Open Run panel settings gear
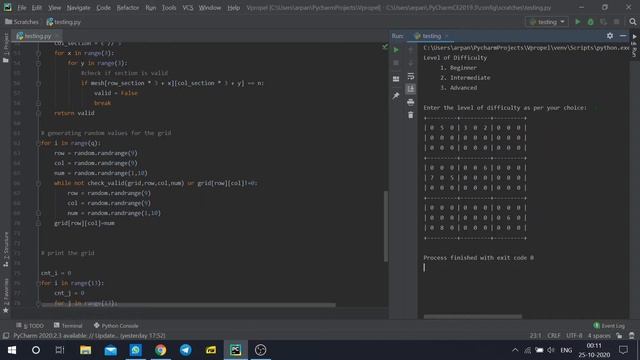 610,36
